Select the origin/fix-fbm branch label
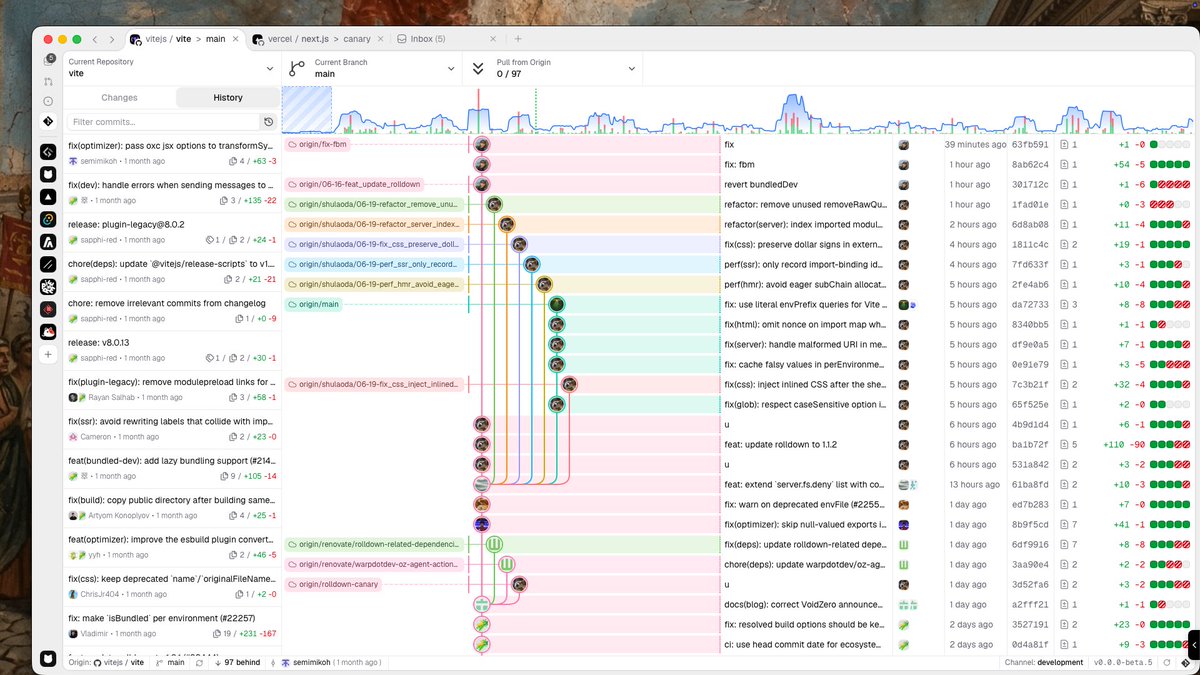1200x675 pixels. click(316, 144)
